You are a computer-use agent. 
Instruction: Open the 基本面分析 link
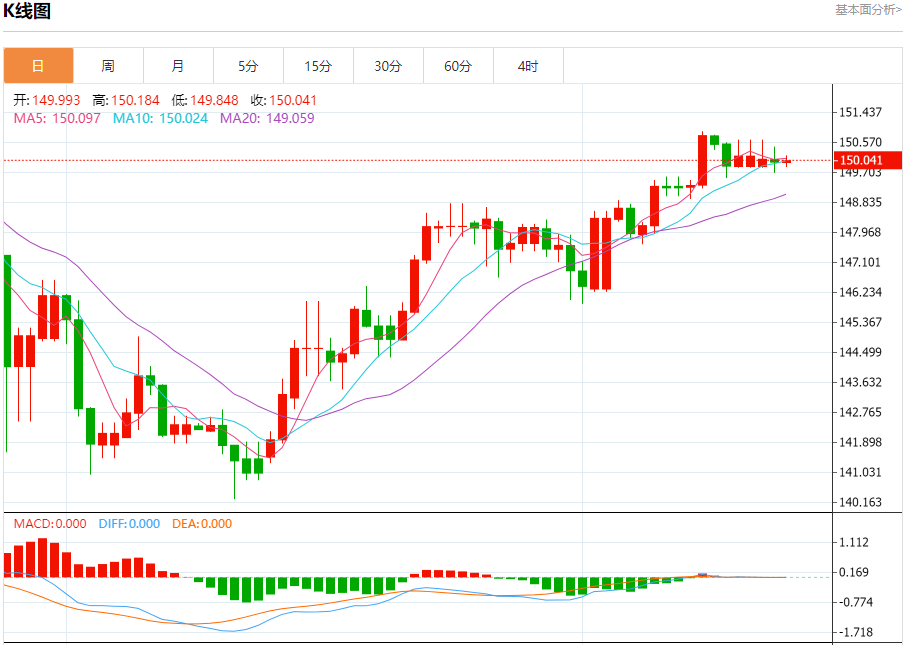[x=868, y=10]
